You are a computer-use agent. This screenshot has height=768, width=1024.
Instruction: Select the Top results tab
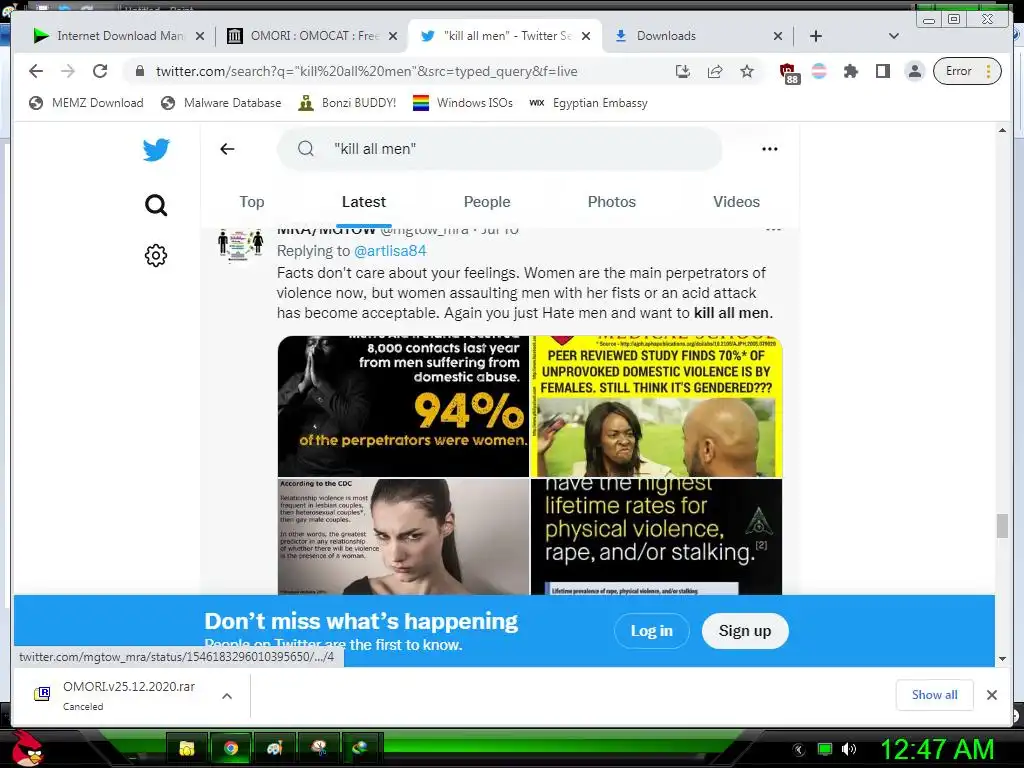click(252, 202)
